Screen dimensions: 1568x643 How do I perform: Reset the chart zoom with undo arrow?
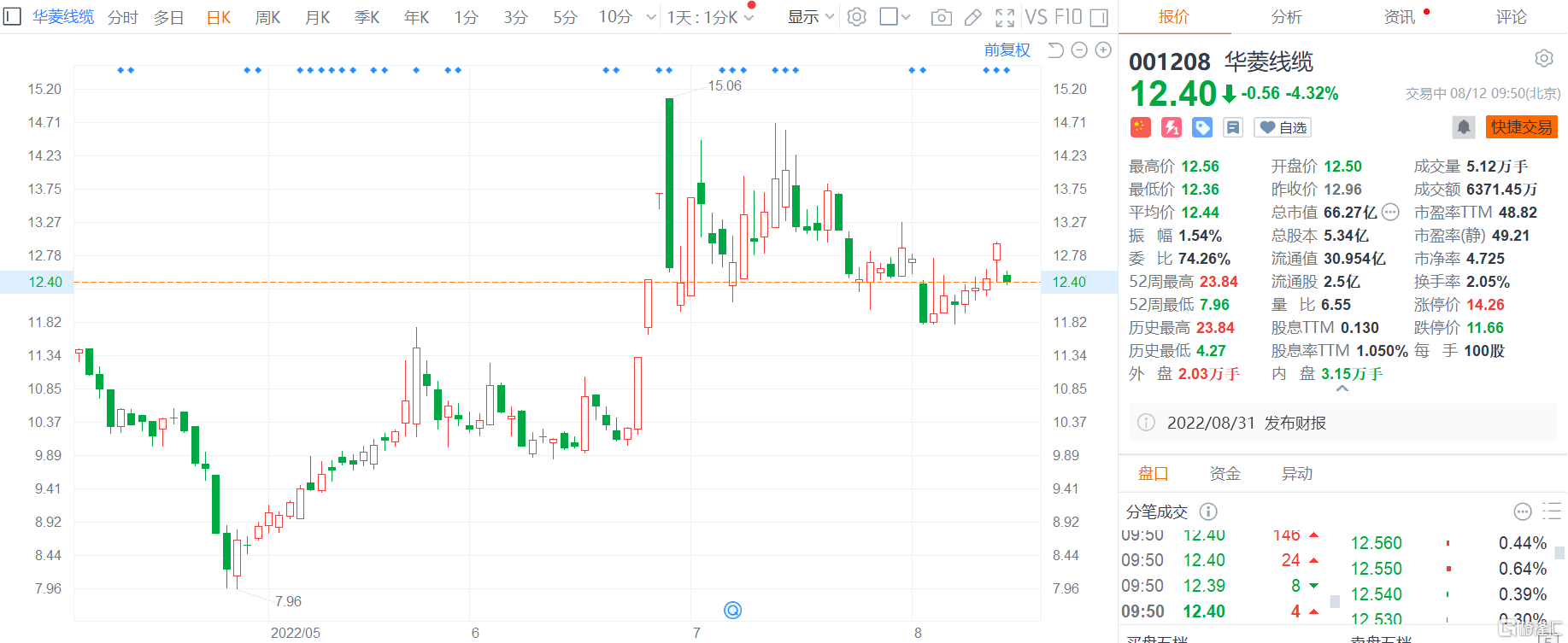coord(1055,50)
